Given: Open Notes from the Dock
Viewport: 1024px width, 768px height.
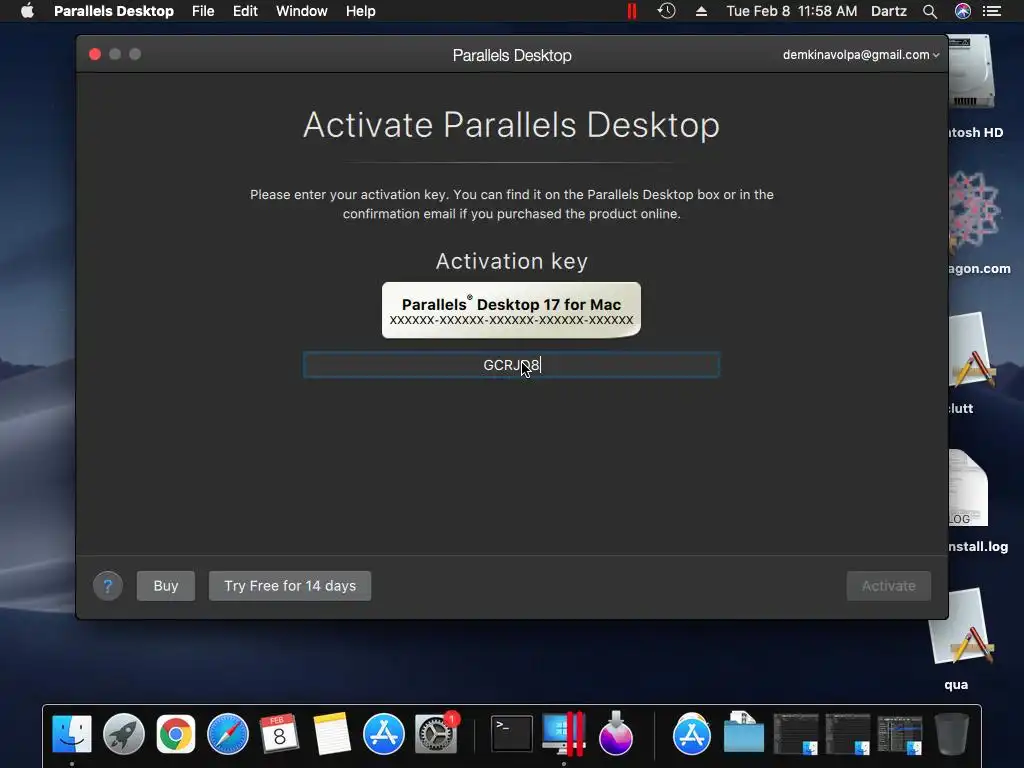Looking at the screenshot, I should [332, 734].
